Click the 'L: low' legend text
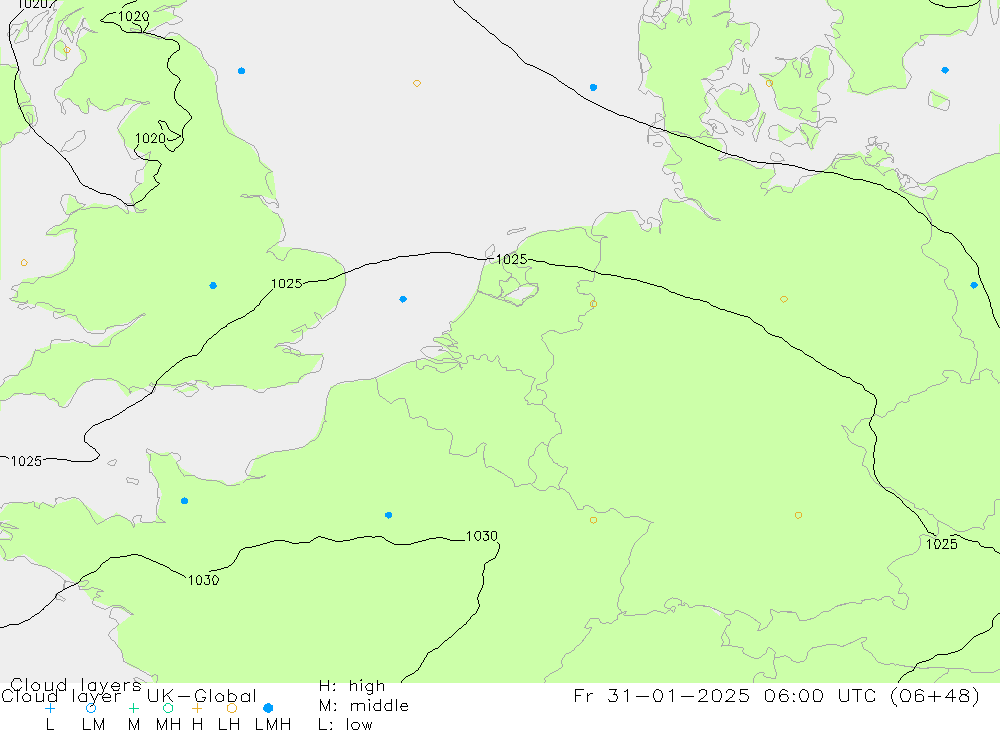This screenshot has height=733, width=1000. (x=345, y=725)
